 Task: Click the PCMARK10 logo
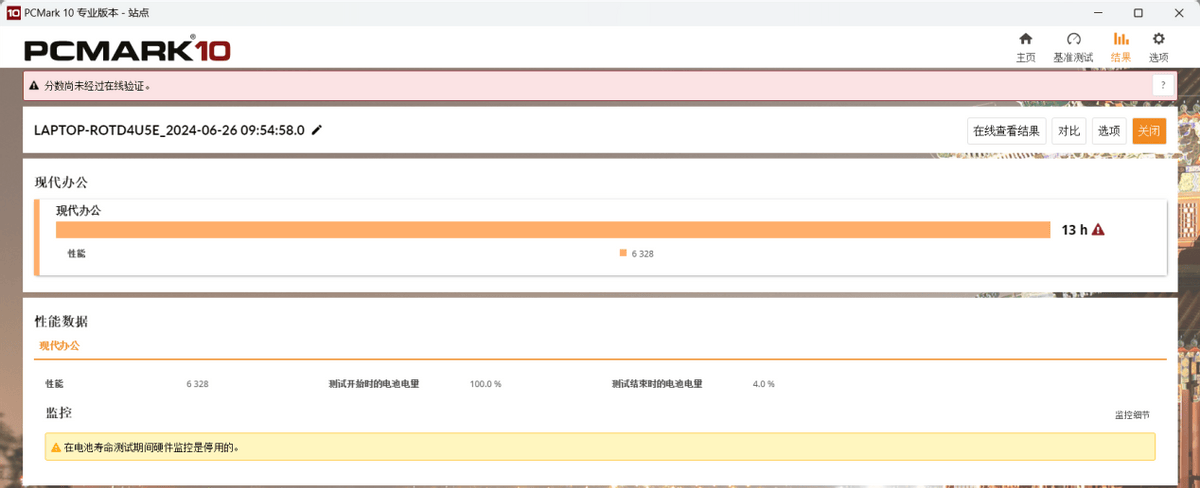(127, 50)
